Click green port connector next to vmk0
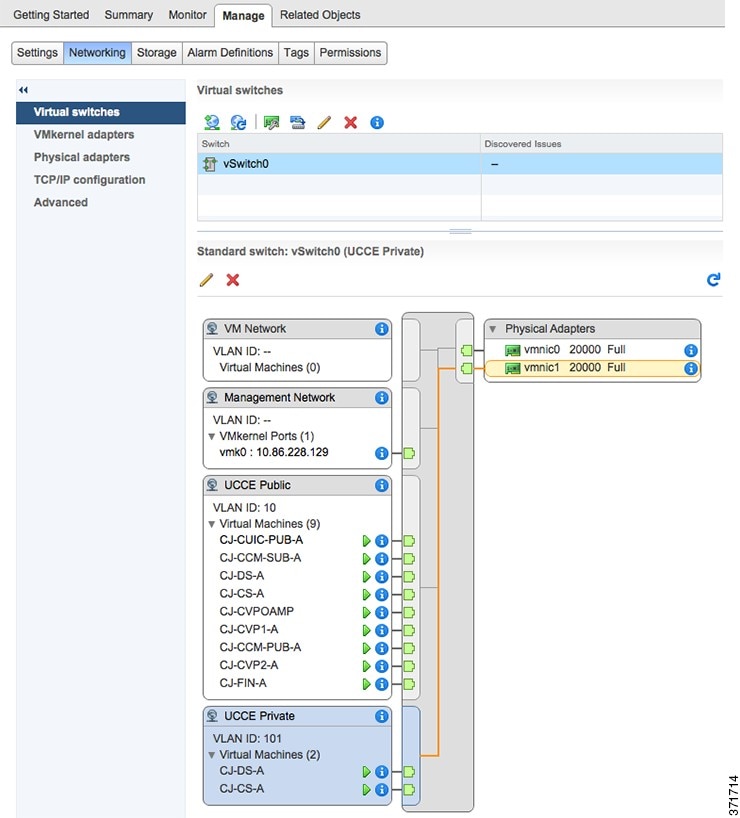This screenshot has height=818, width=740. (409, 453)
